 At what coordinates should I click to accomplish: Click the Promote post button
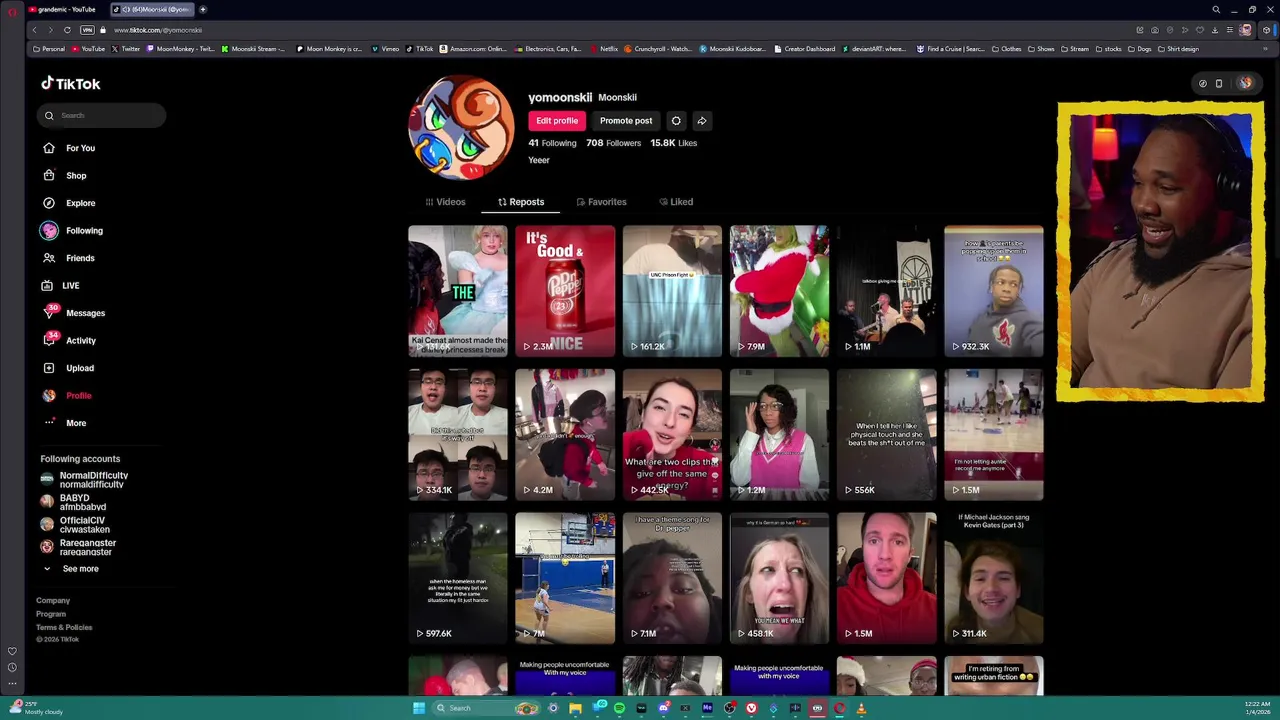pyautogui.click(x=626, y=121)
